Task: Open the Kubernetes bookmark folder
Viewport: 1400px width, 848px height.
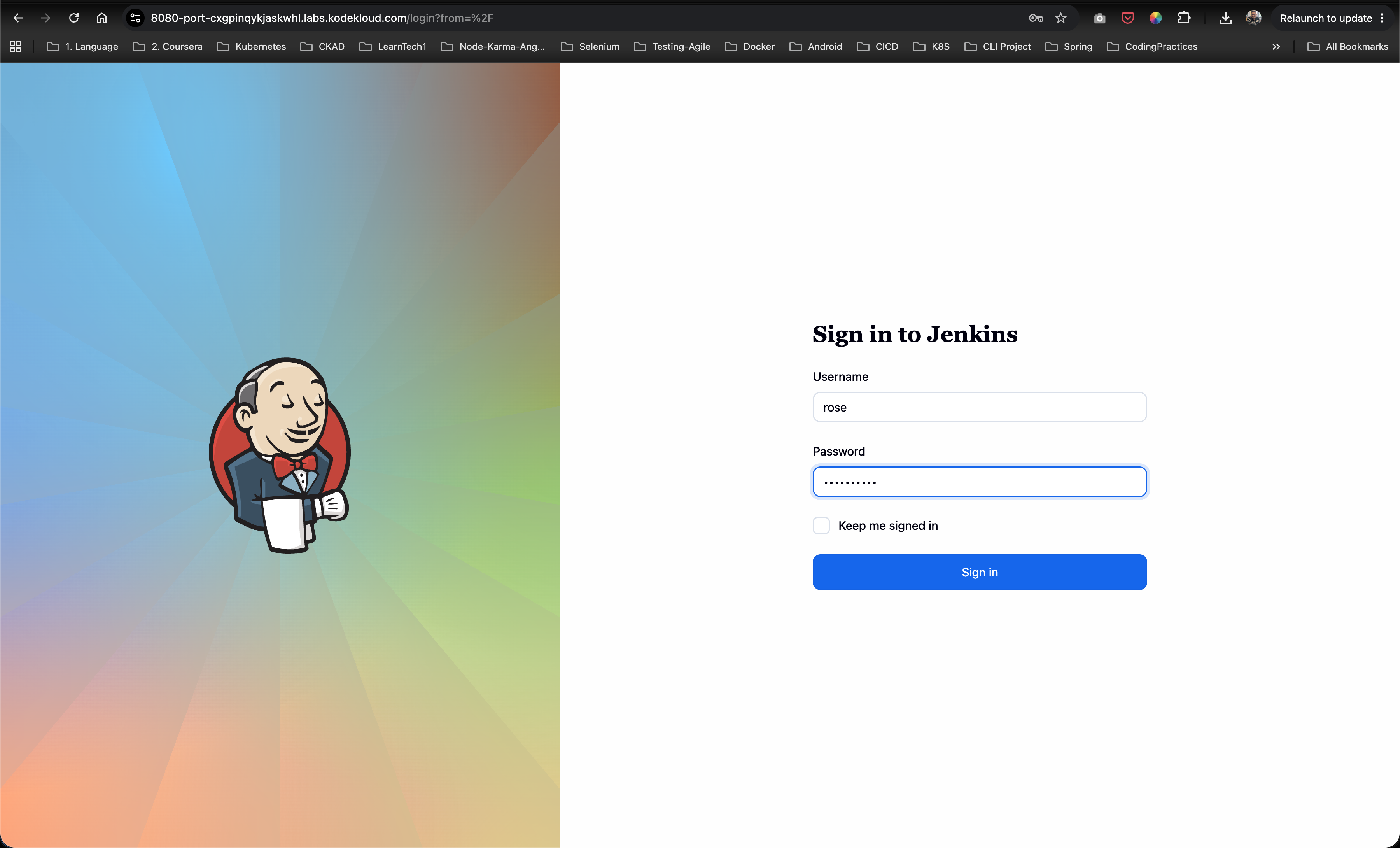Action: click(252, 47)
